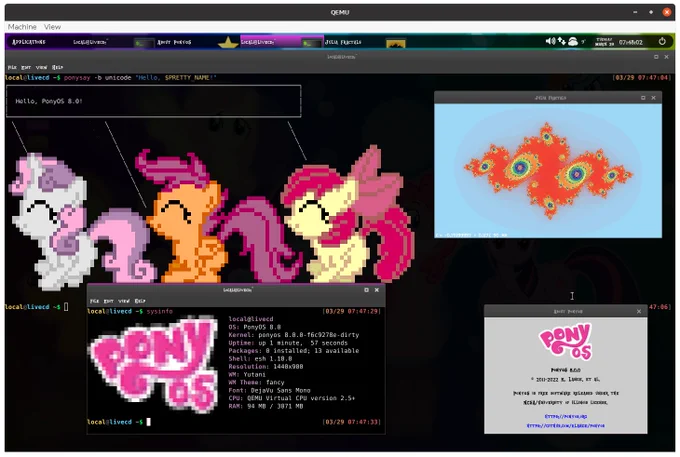
Task: Click the weather cloud icon in the panel
Action: coord(573,42)
